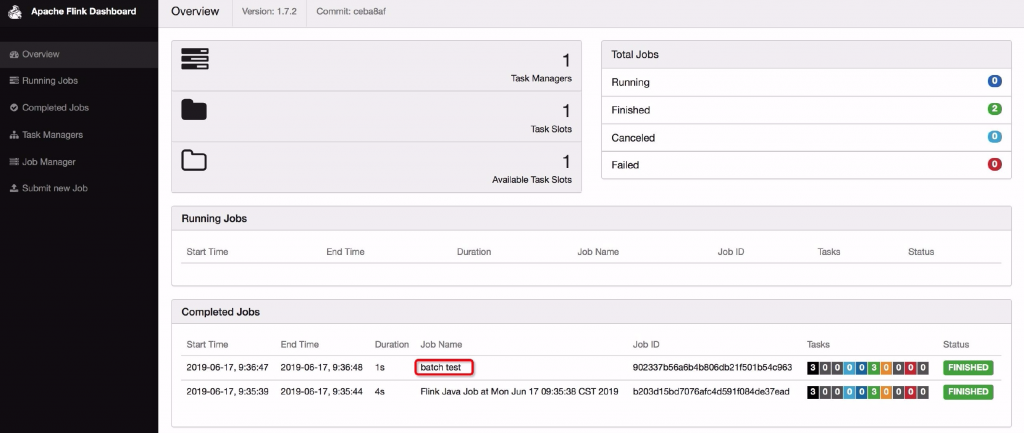Click the Task Managers count label
The height and width of the screenshot is (433, 1024).
541,78
